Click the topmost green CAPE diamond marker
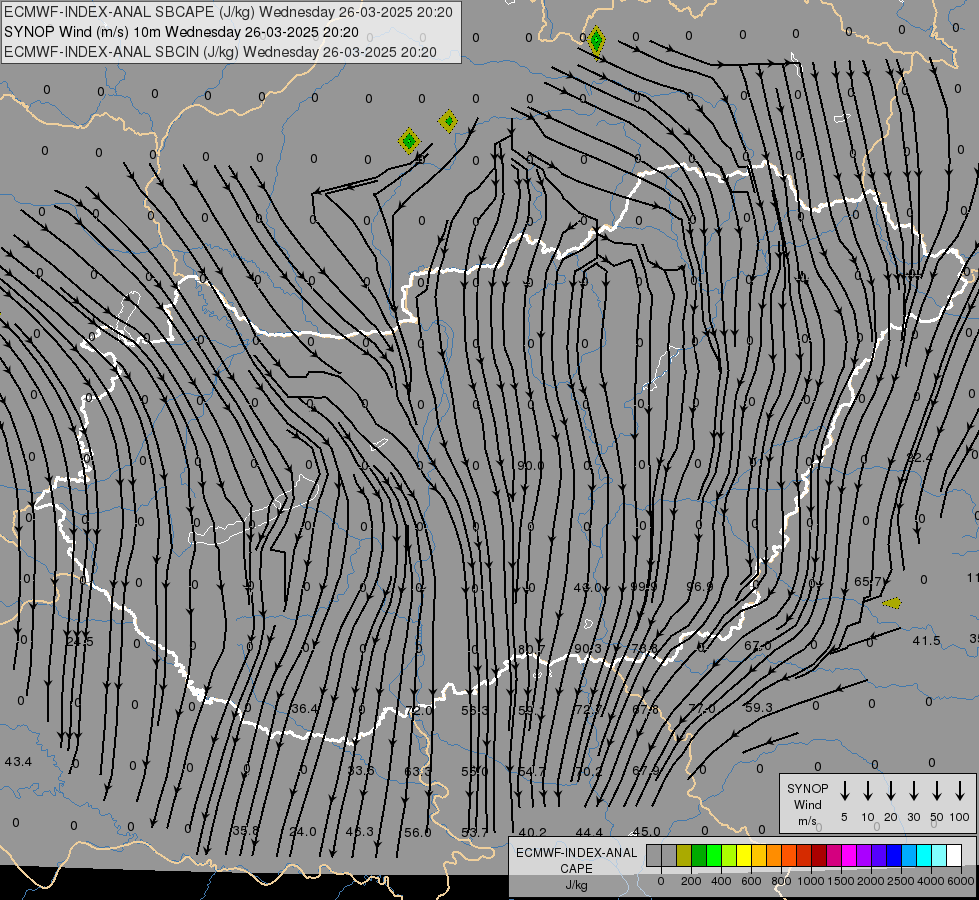This screenshot has width=979, height=900. pyautogui.click(x=596, y=41)
